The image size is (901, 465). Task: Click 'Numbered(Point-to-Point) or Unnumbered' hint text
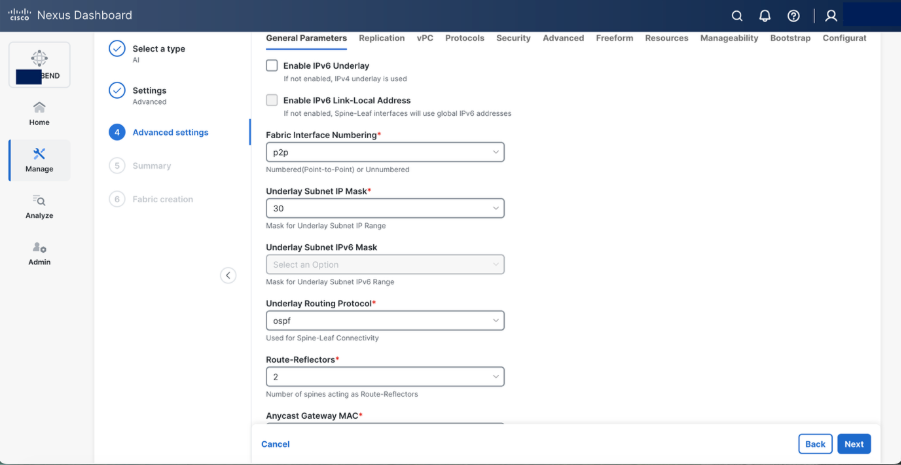pos(337,170)
